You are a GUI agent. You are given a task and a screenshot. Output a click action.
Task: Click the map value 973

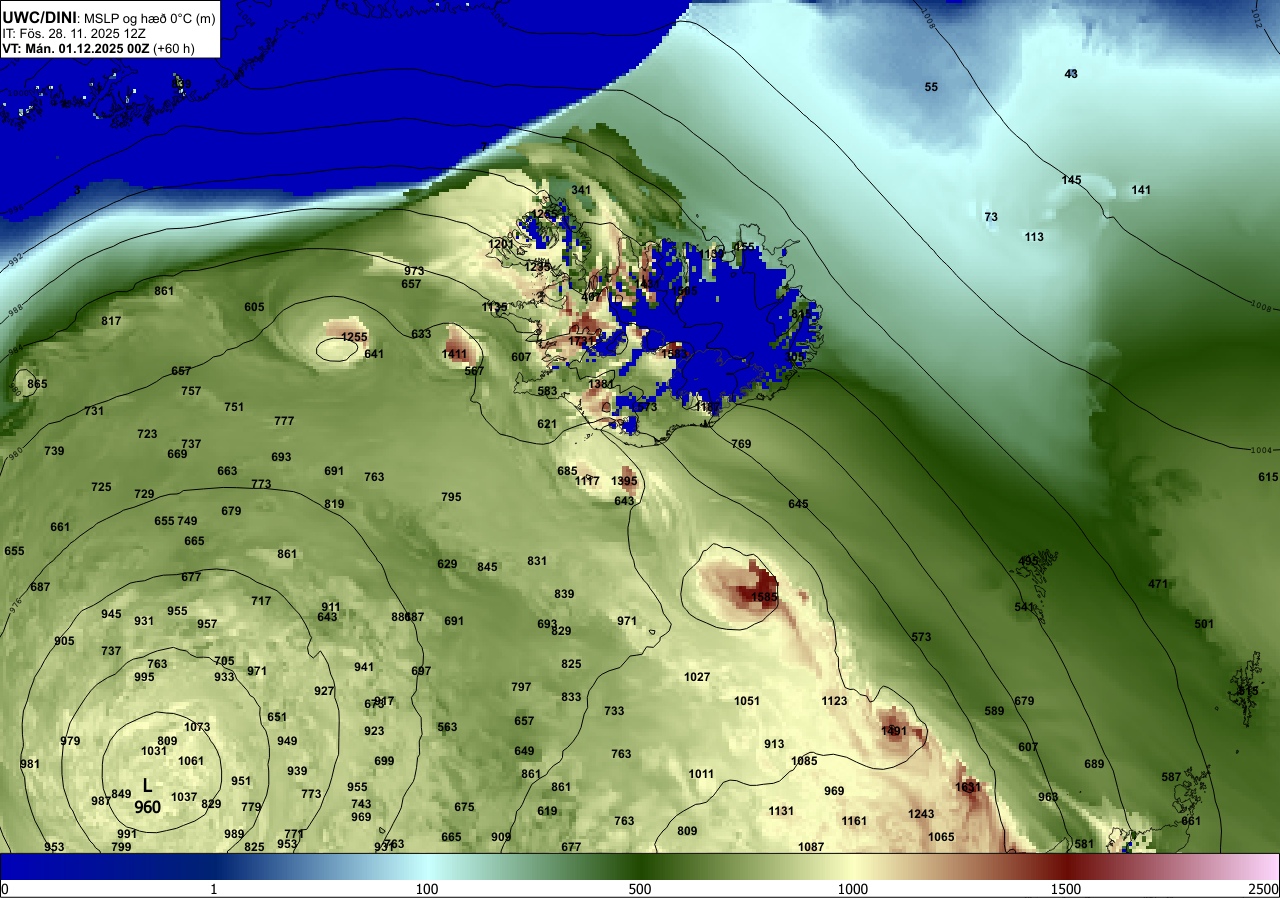[x=414, y=271]
